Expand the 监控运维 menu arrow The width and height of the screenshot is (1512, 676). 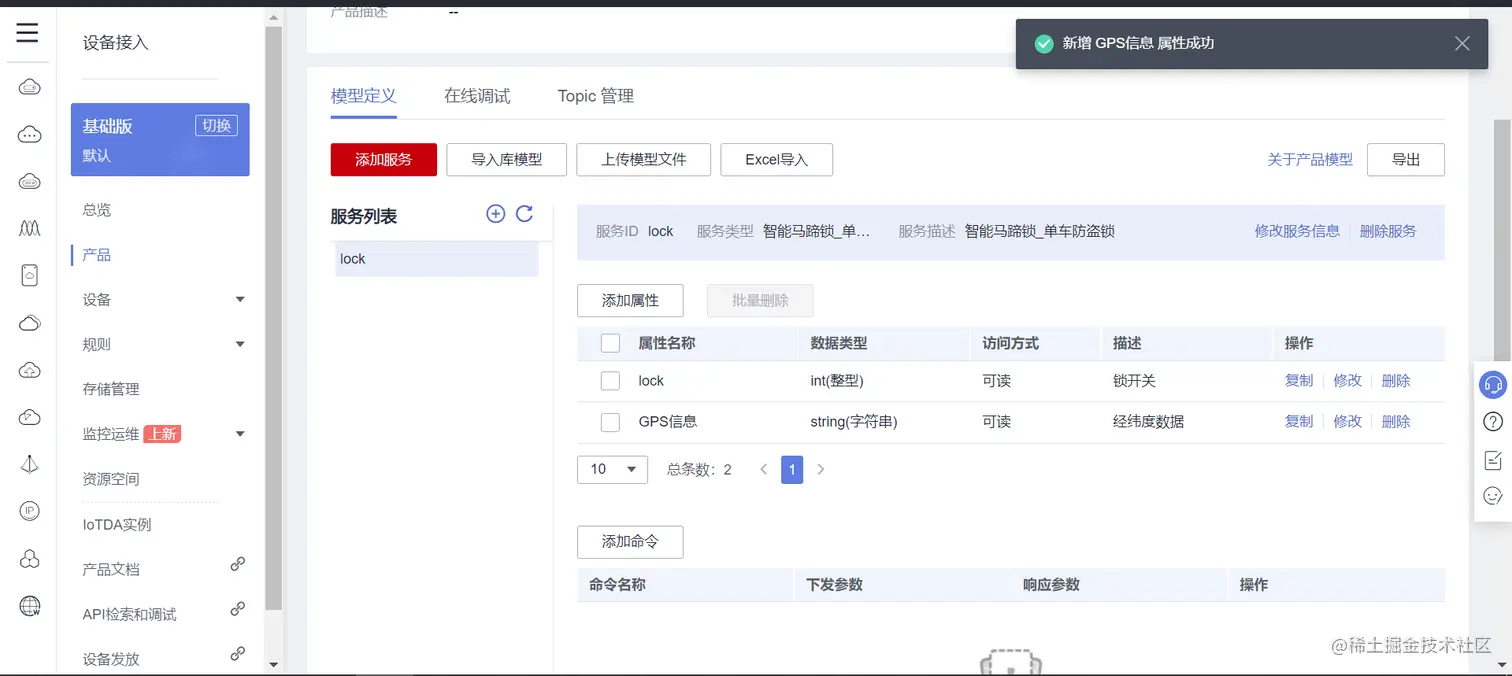coord(240,434)
